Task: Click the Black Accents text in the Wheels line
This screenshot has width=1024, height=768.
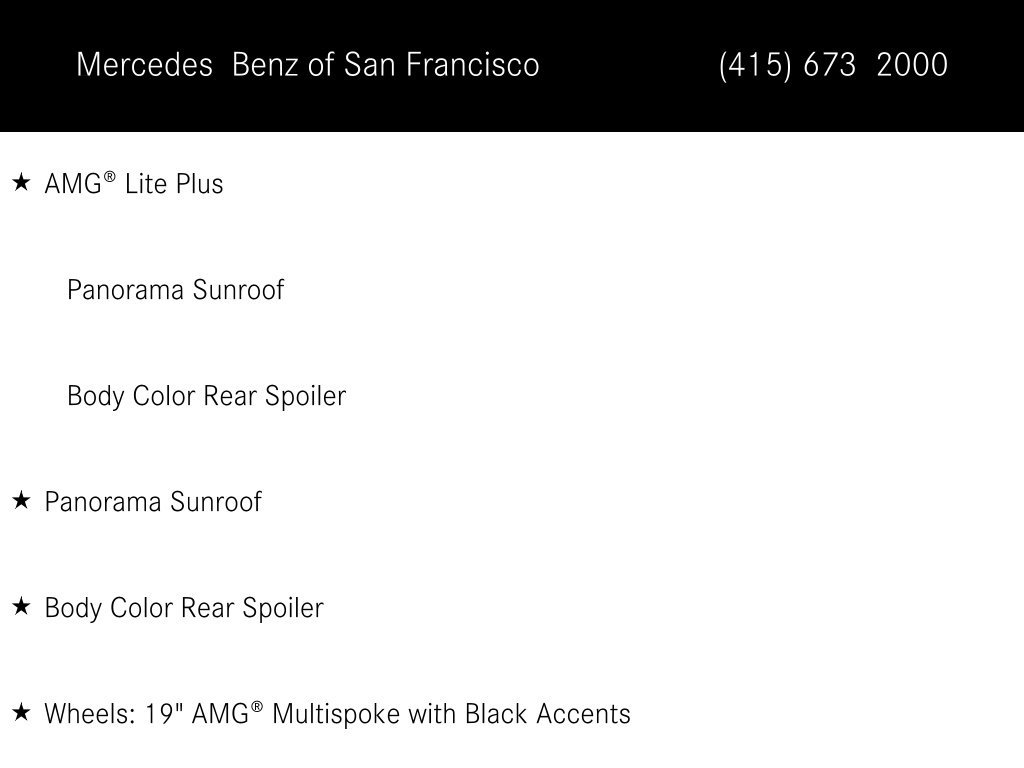Action: (547, 714)
